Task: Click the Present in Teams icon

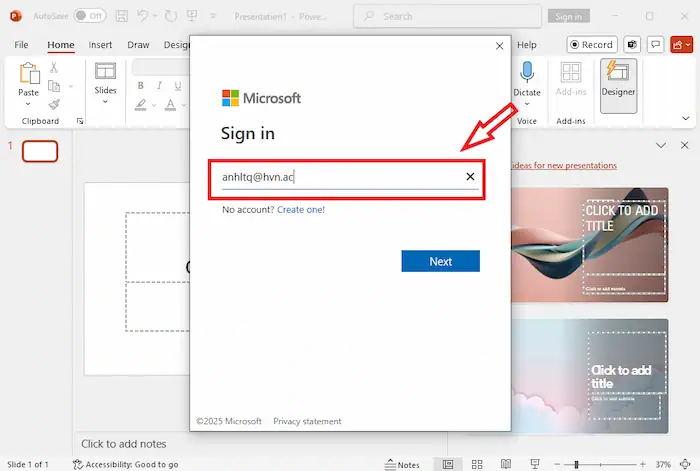Action: [x=632, y=45]
